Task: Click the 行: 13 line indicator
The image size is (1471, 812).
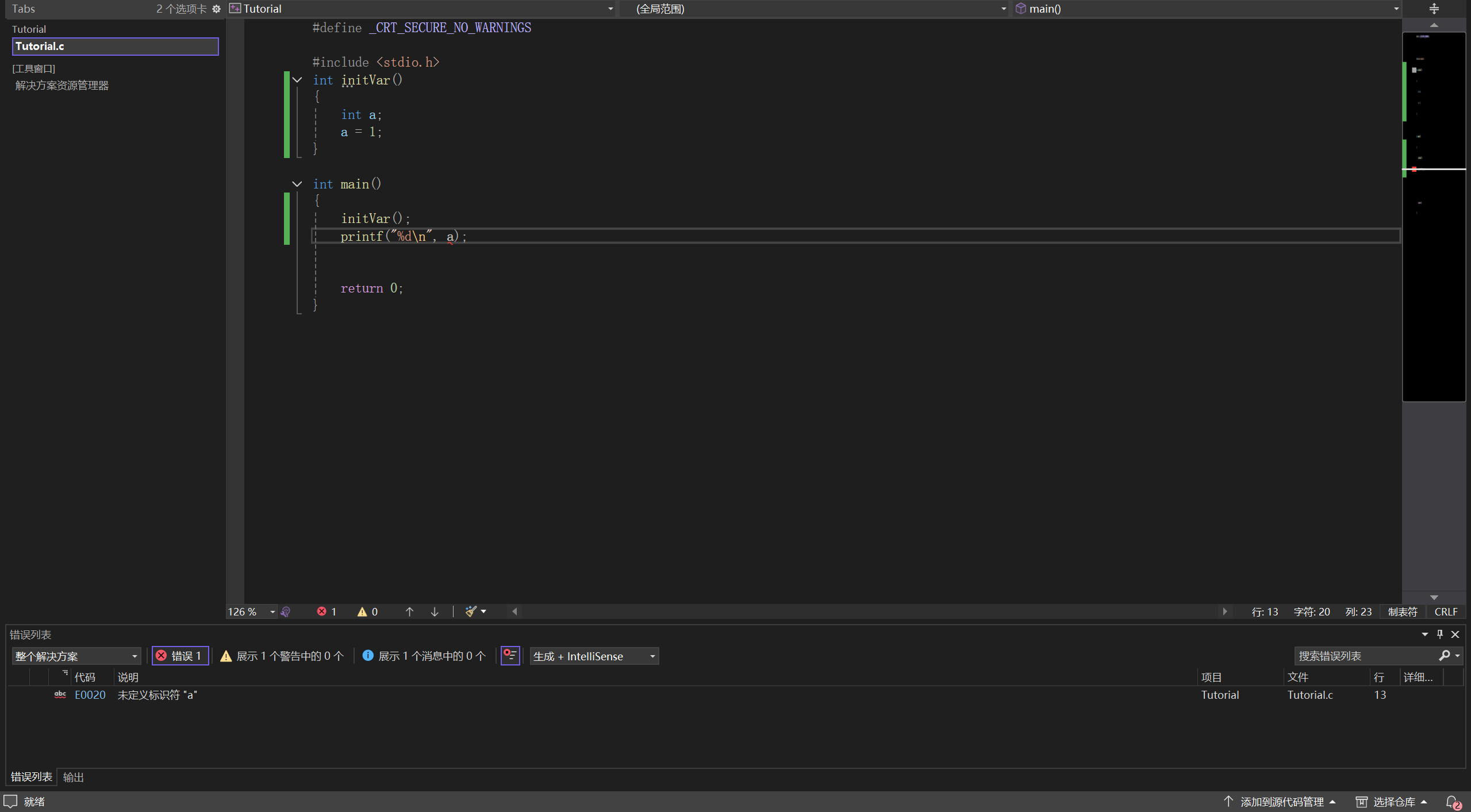Action: coord(1265,612)
